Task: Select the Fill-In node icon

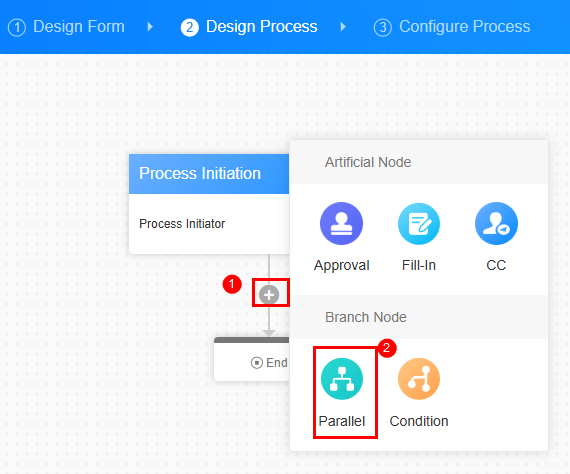Action: coord(419,224)
